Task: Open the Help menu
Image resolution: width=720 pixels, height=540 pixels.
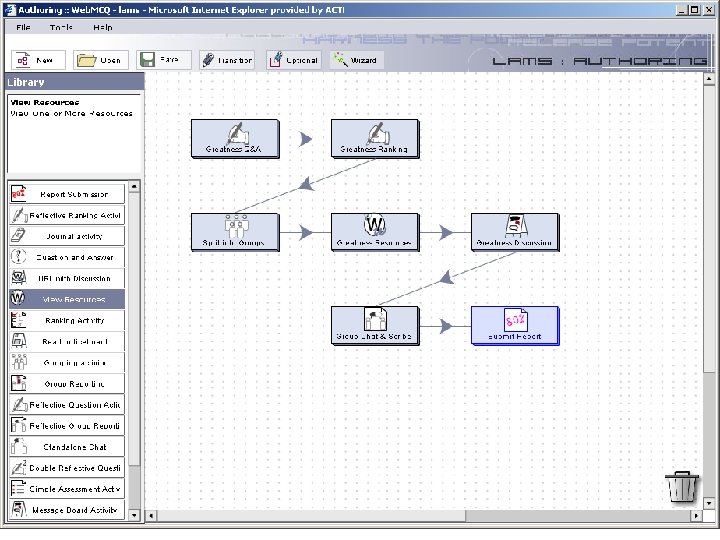Action: click(102, 28)
